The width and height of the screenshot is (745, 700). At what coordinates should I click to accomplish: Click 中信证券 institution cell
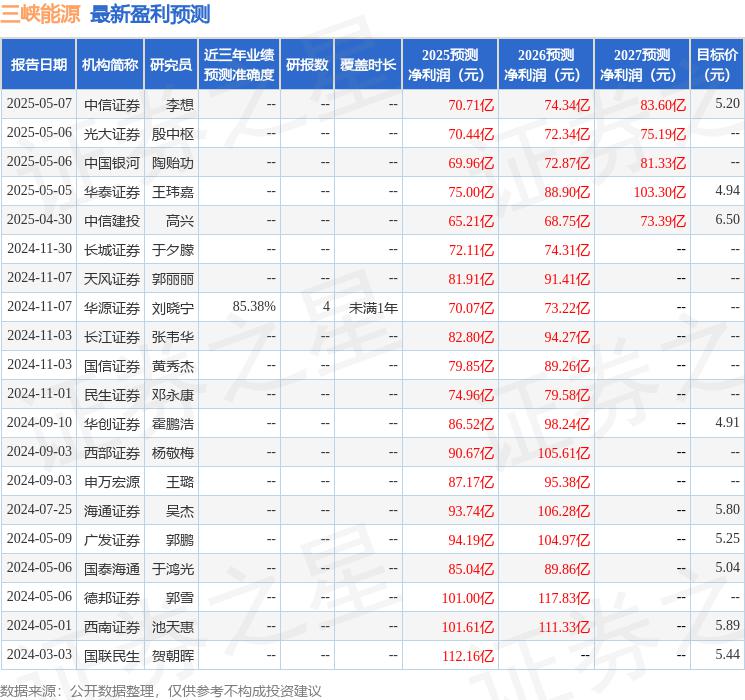[112, 105]
